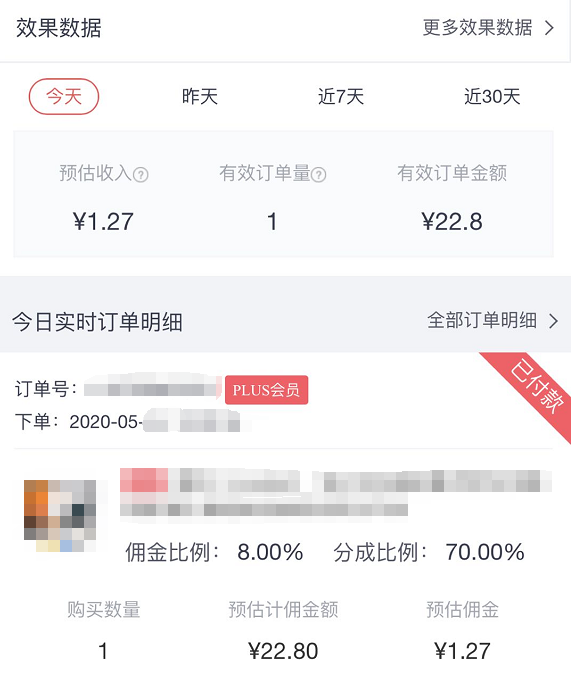Open the 更多效果数据 link
Viewport: 571px width, 677px height.
(477, 28)
